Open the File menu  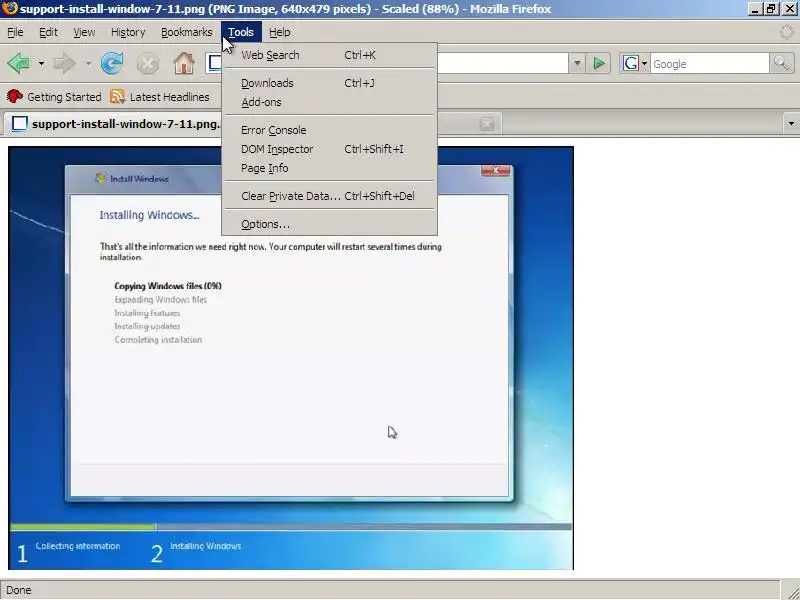pos(15,32)
